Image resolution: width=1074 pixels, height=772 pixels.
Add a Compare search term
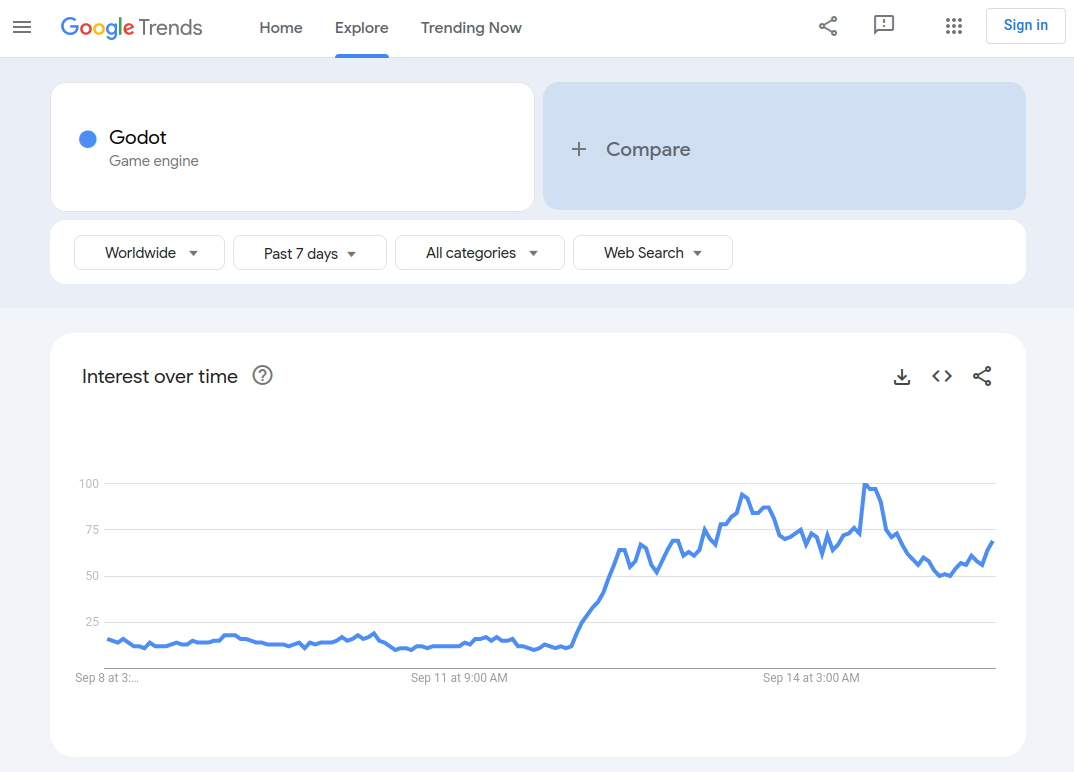[x=784, y=147]
